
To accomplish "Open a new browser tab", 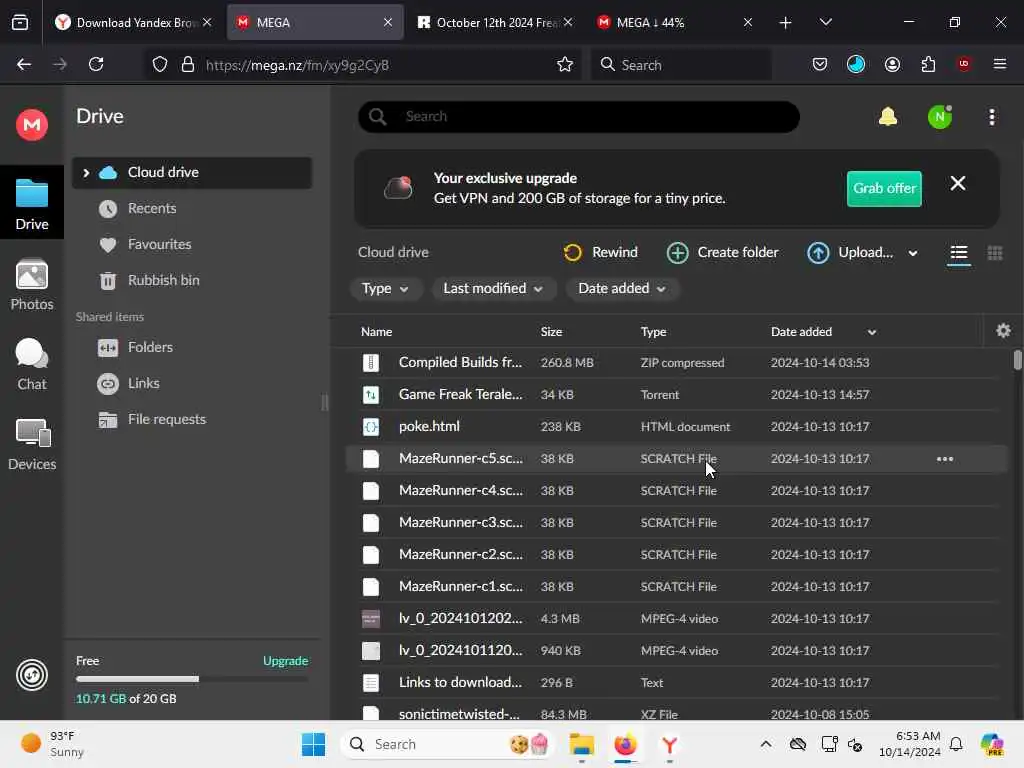I will (785, 22).
